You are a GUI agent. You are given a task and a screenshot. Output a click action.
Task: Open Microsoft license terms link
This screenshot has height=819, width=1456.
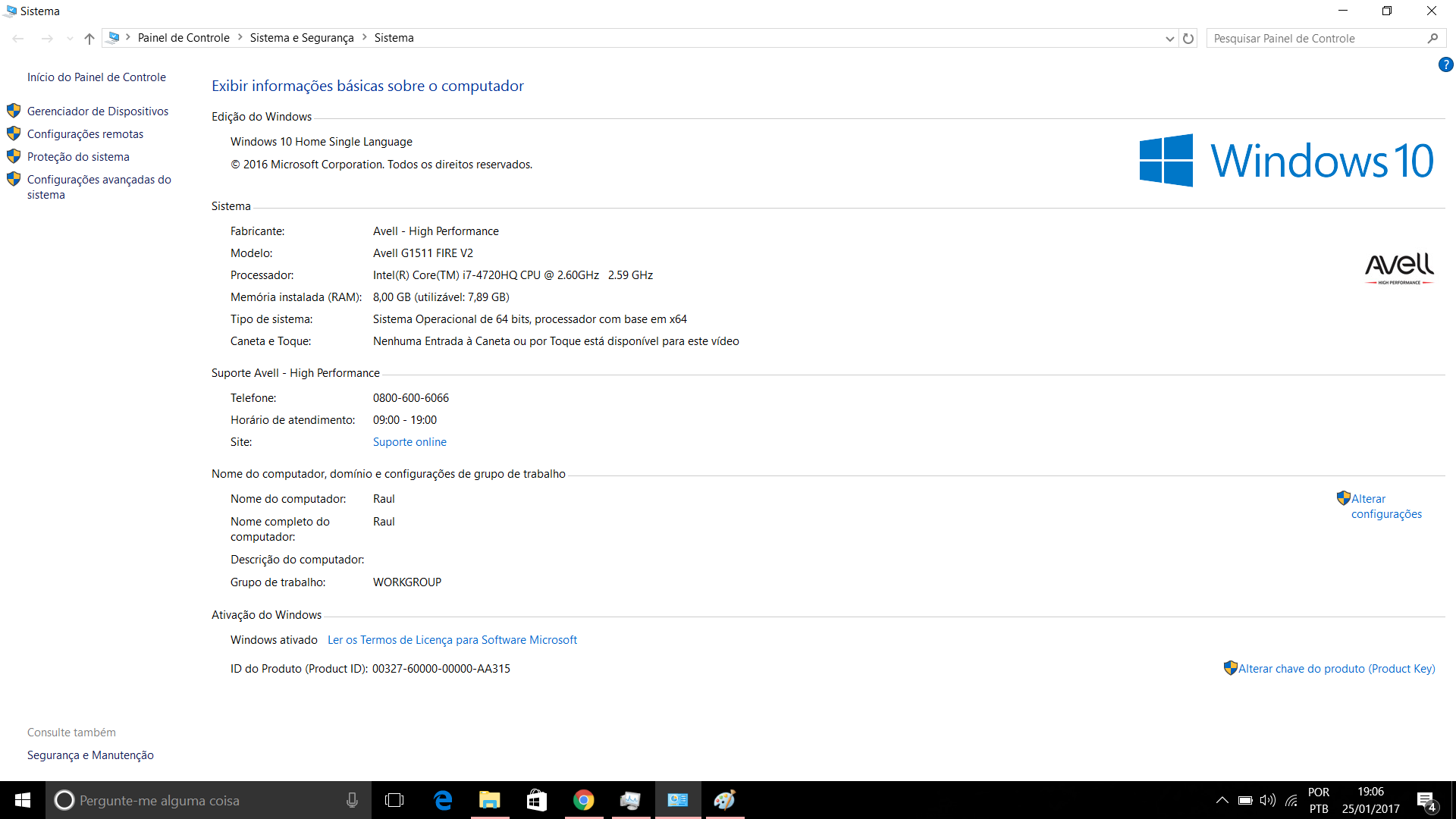tap(452, 639)
